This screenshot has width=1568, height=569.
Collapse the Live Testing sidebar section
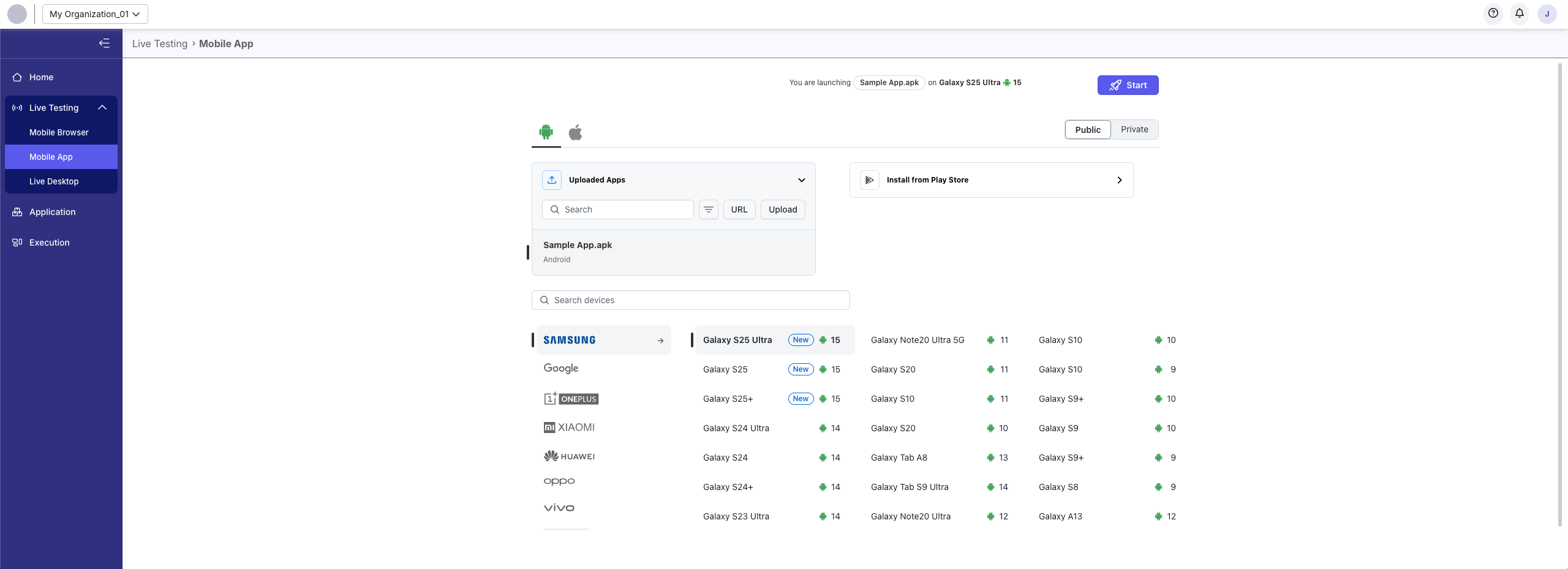[x=102, y=108]
